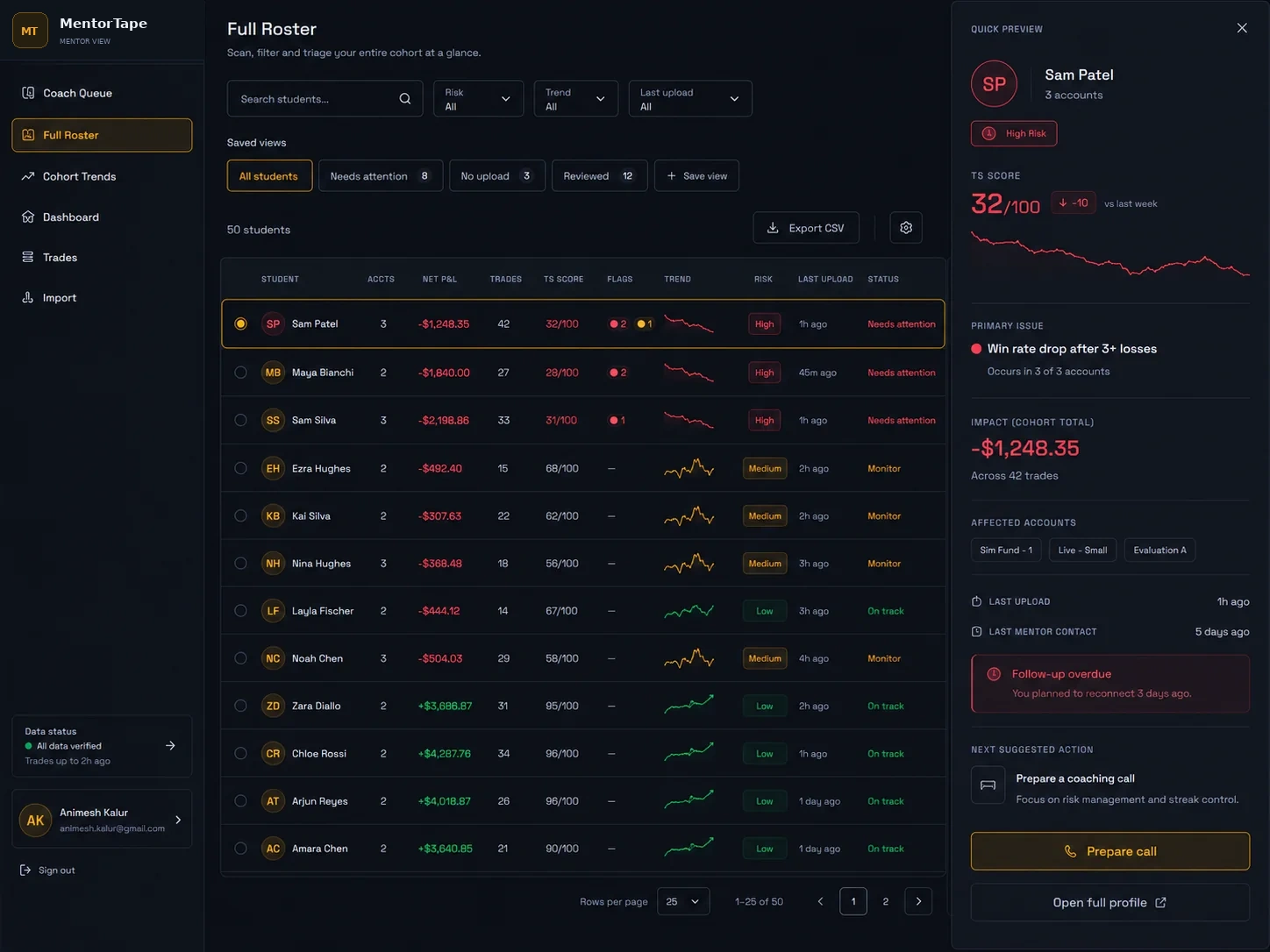Open table column settings gear
Image resolution: width=1270 pixels, height=952 pixels.
click(x=906, y=228)
